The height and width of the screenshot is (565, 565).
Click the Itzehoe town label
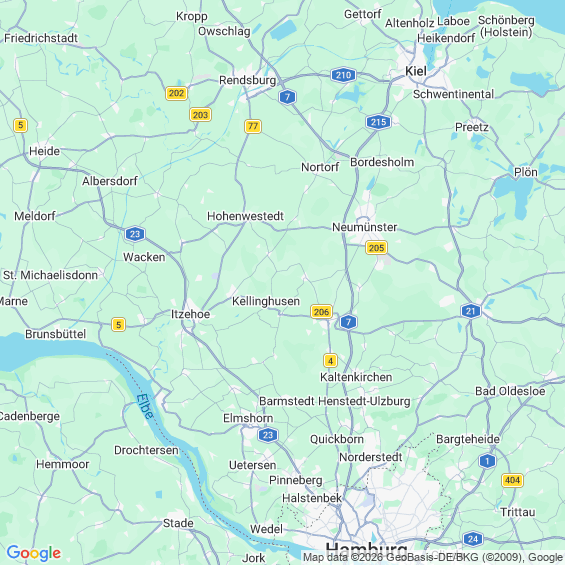[x=190, y=314]
